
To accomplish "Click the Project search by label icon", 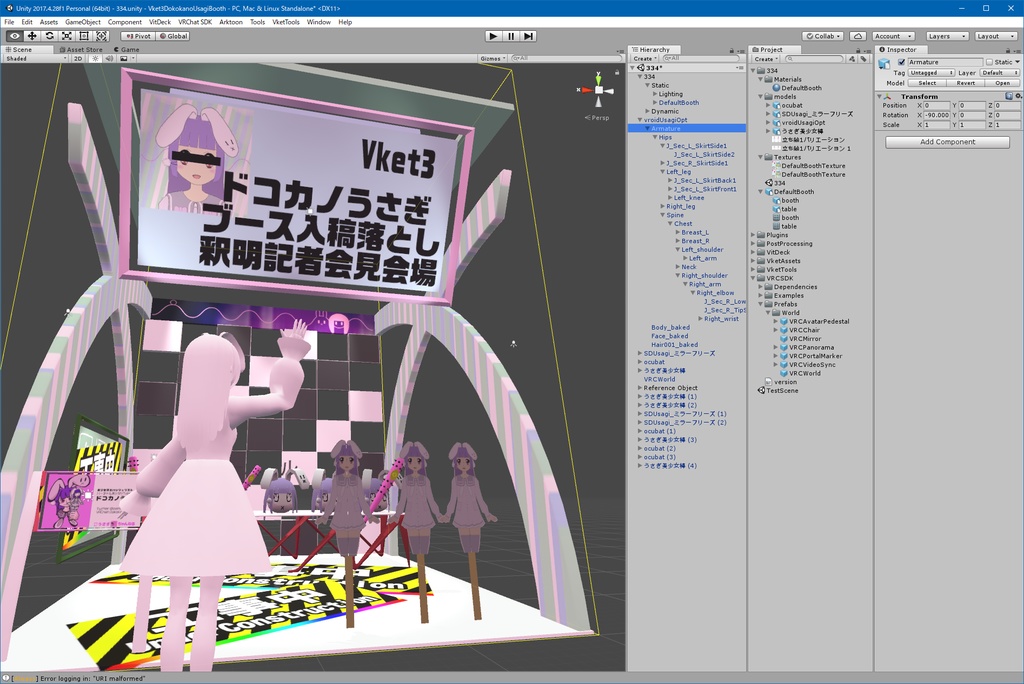I will tap(863, 59).
